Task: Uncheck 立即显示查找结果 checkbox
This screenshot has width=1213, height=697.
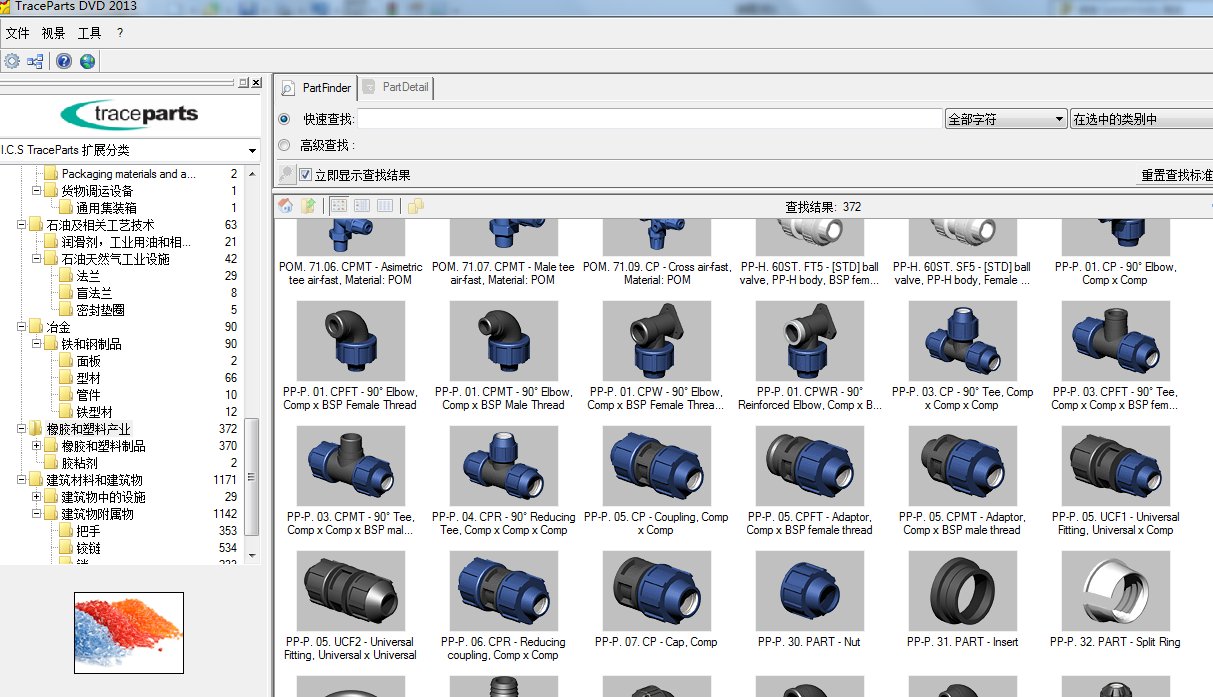Action: tap(305, 174)
